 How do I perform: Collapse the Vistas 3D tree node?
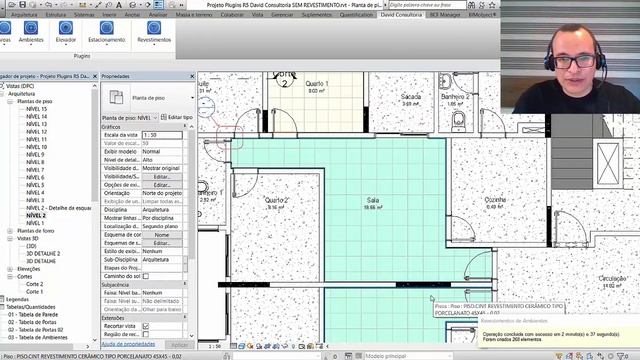coord(10,238)
